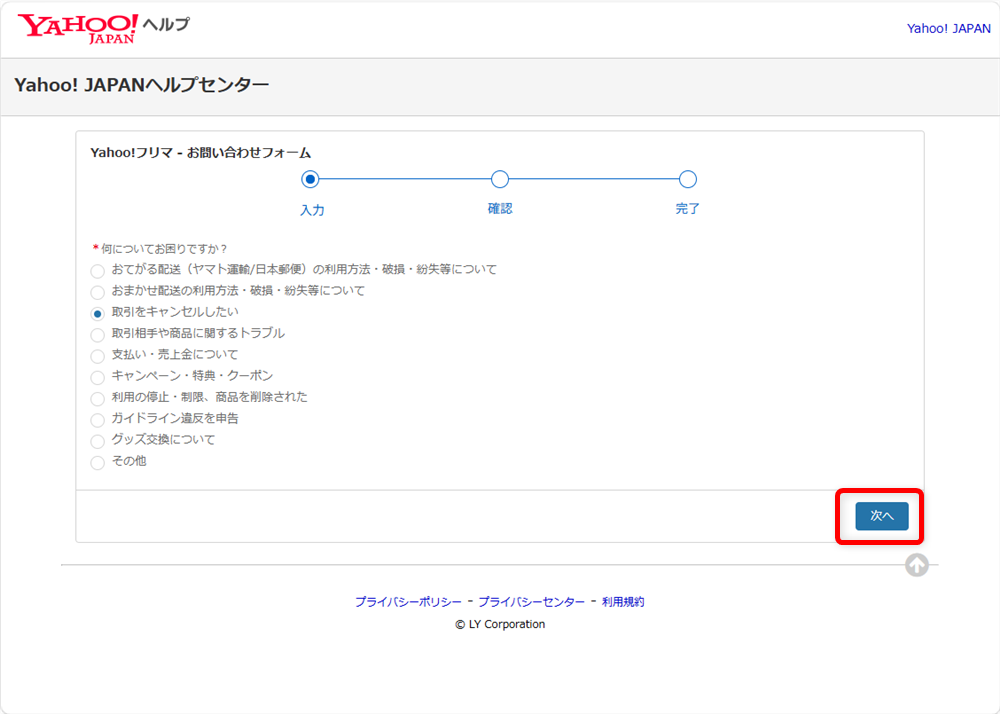Open 利用規約 footer link
The width and height of the screenshot is (1000, 714).
[x=623, y=602]
